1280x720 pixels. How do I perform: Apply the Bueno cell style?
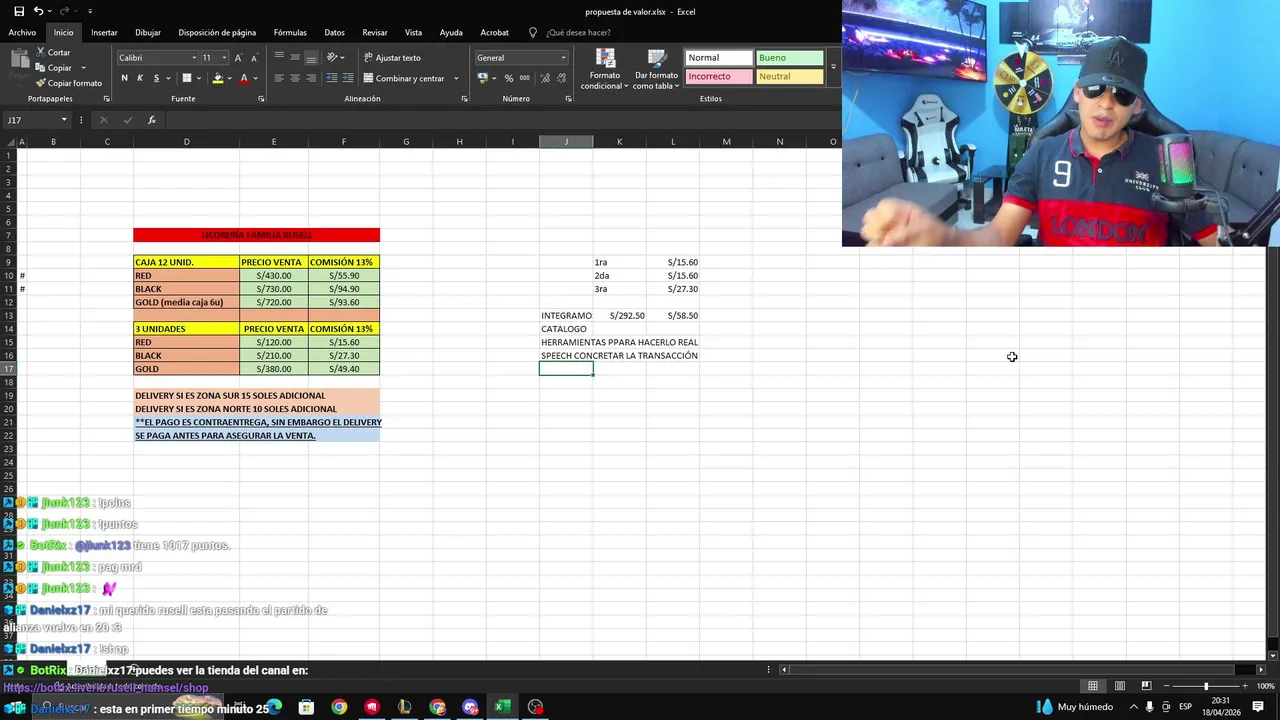789,58
